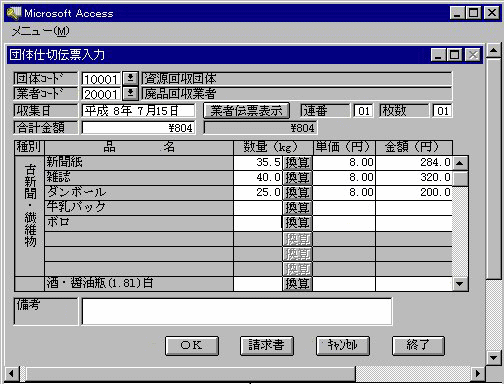Select the ダンボール item name

pos(139,193)
